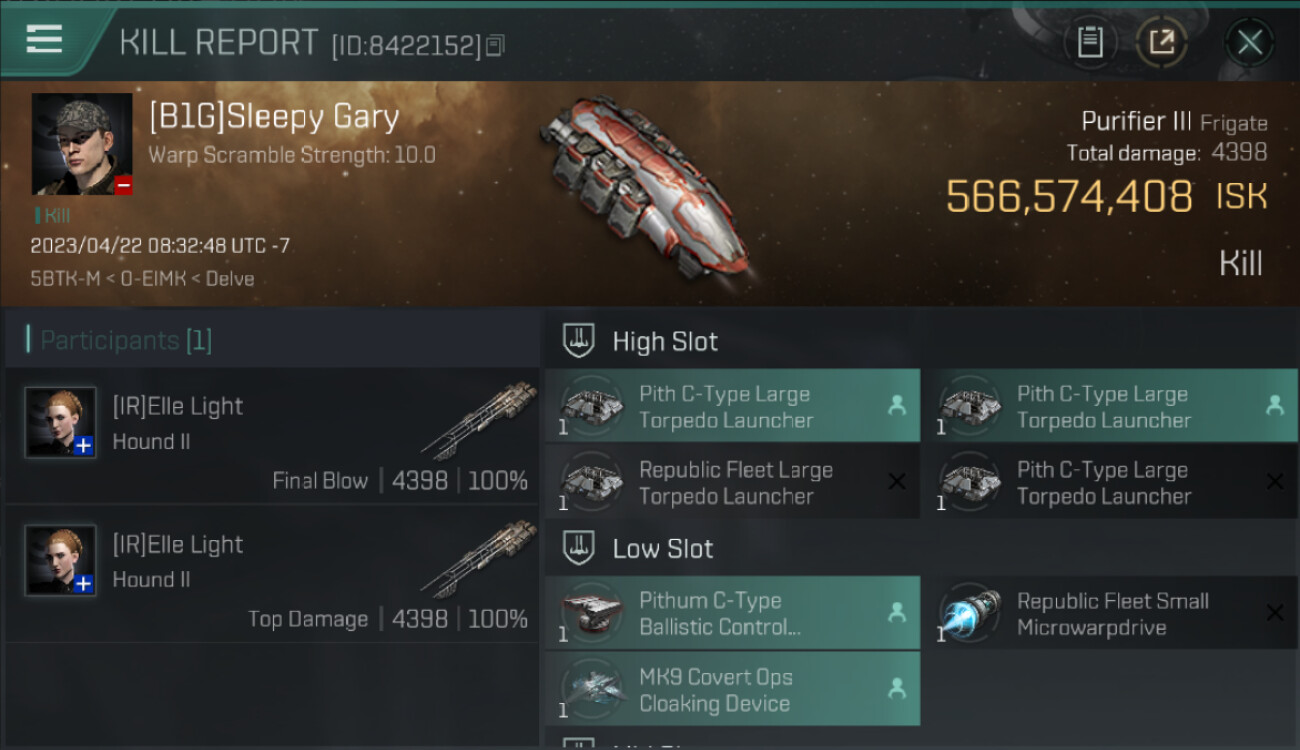Image resolution: width=1300 pixels, height=750 pixels.
Task: Select the Pithum C-Type Ballistic Control module
Action: [x=732, y=613]
